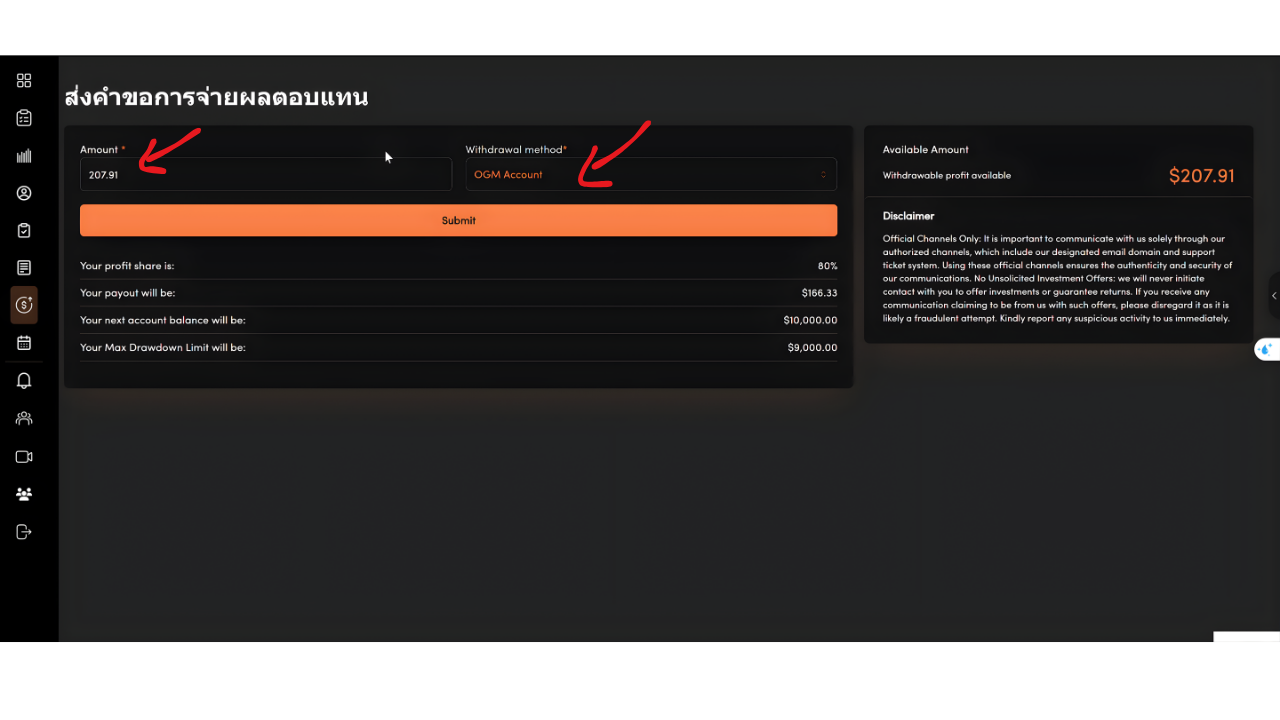The height and width of the screenshot is (720, 1280).
Task: Click the solid community users icon
Action: coord(24,494)
